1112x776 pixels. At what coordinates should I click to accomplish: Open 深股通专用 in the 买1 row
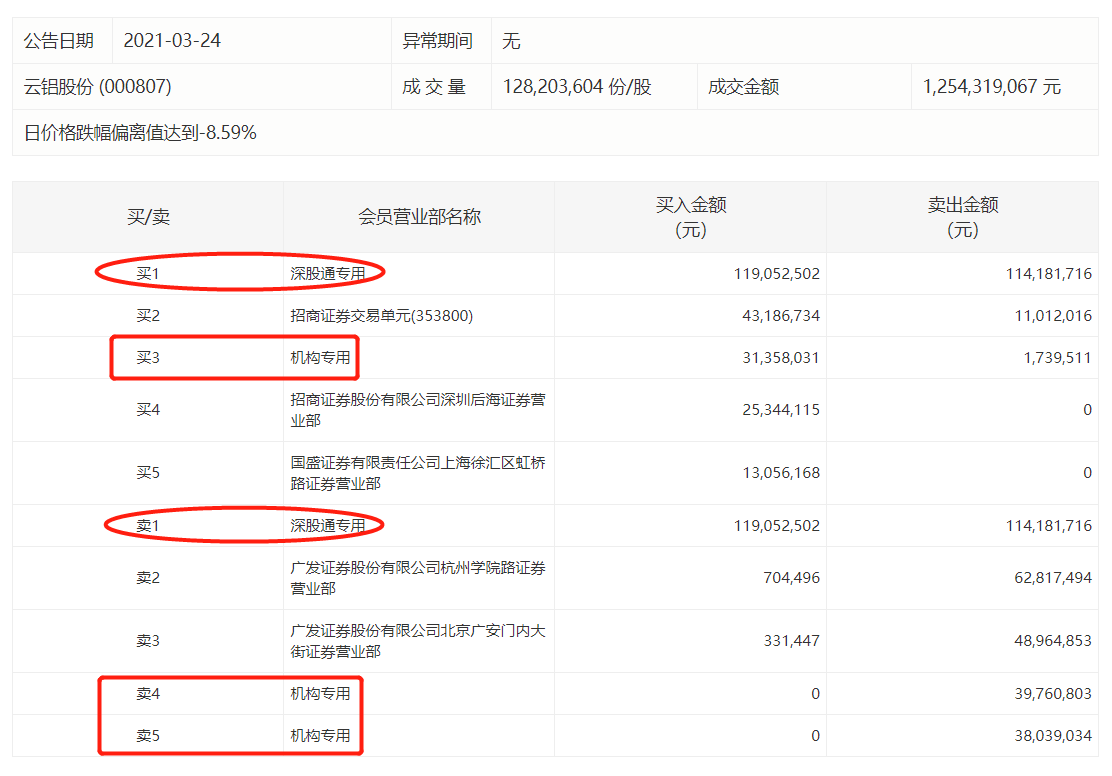320,274
